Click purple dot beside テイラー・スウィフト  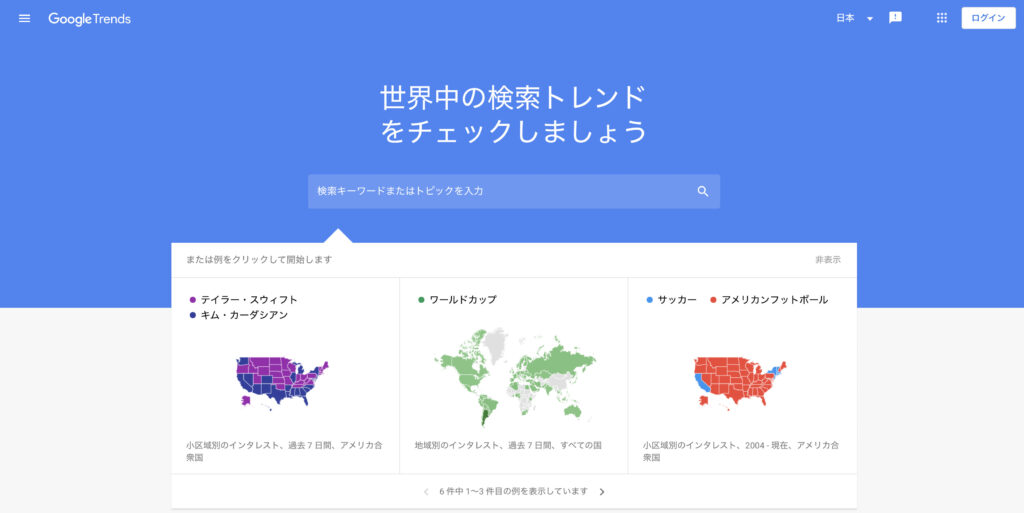tap(193, 300)
